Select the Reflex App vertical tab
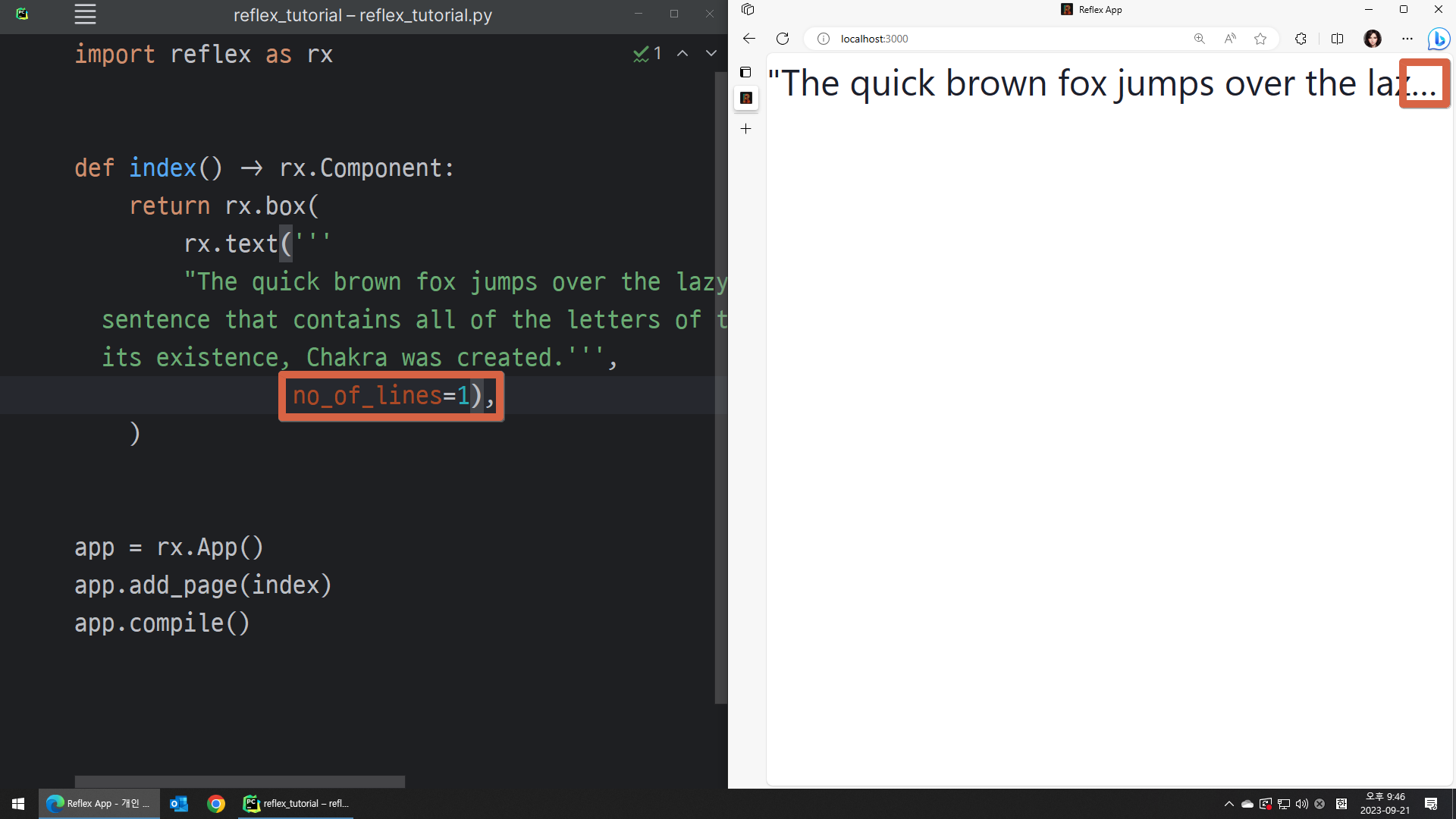 (x=746, y=98)
